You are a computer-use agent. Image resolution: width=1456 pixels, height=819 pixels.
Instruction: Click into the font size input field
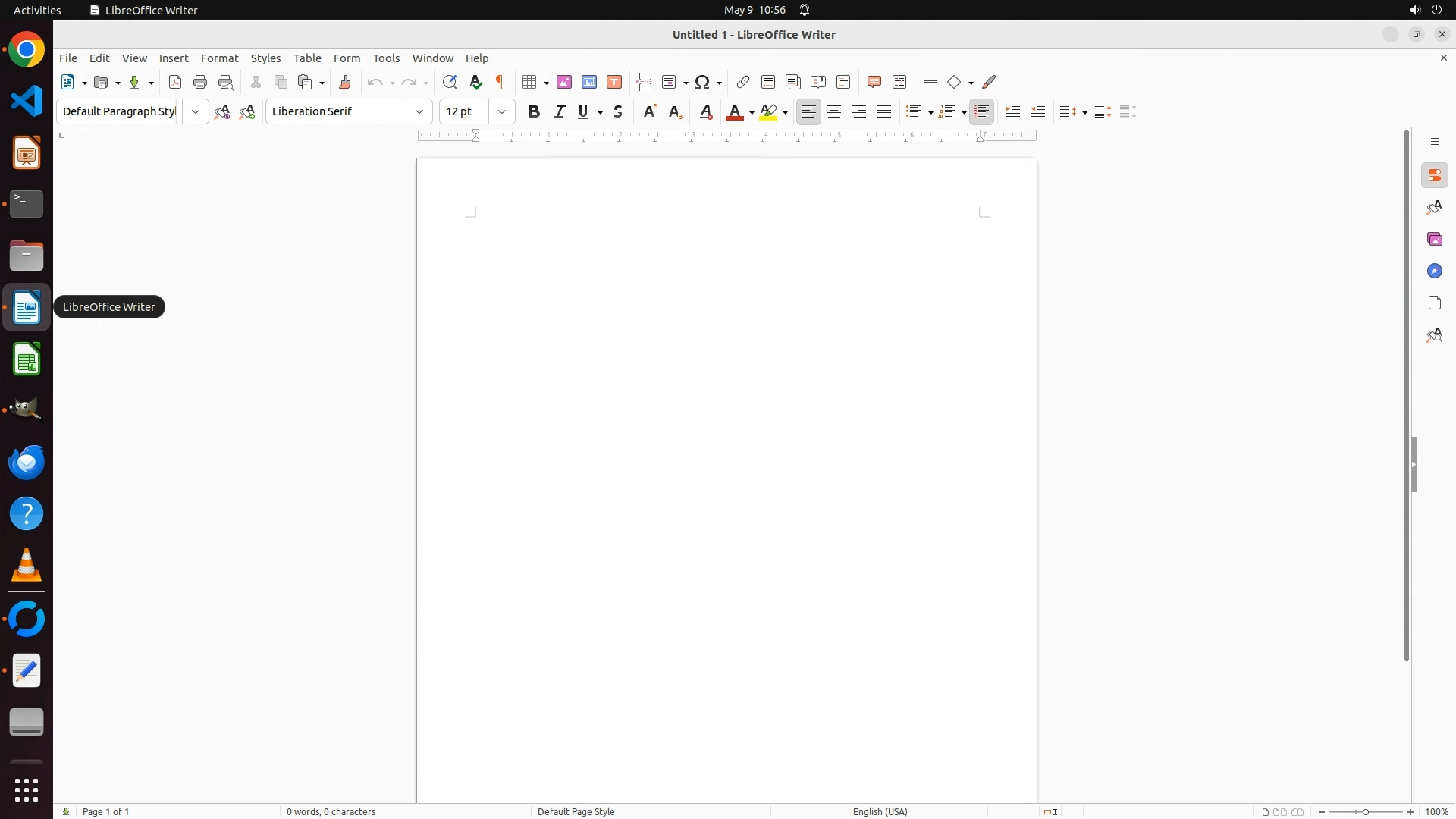[x=464, y=112]
